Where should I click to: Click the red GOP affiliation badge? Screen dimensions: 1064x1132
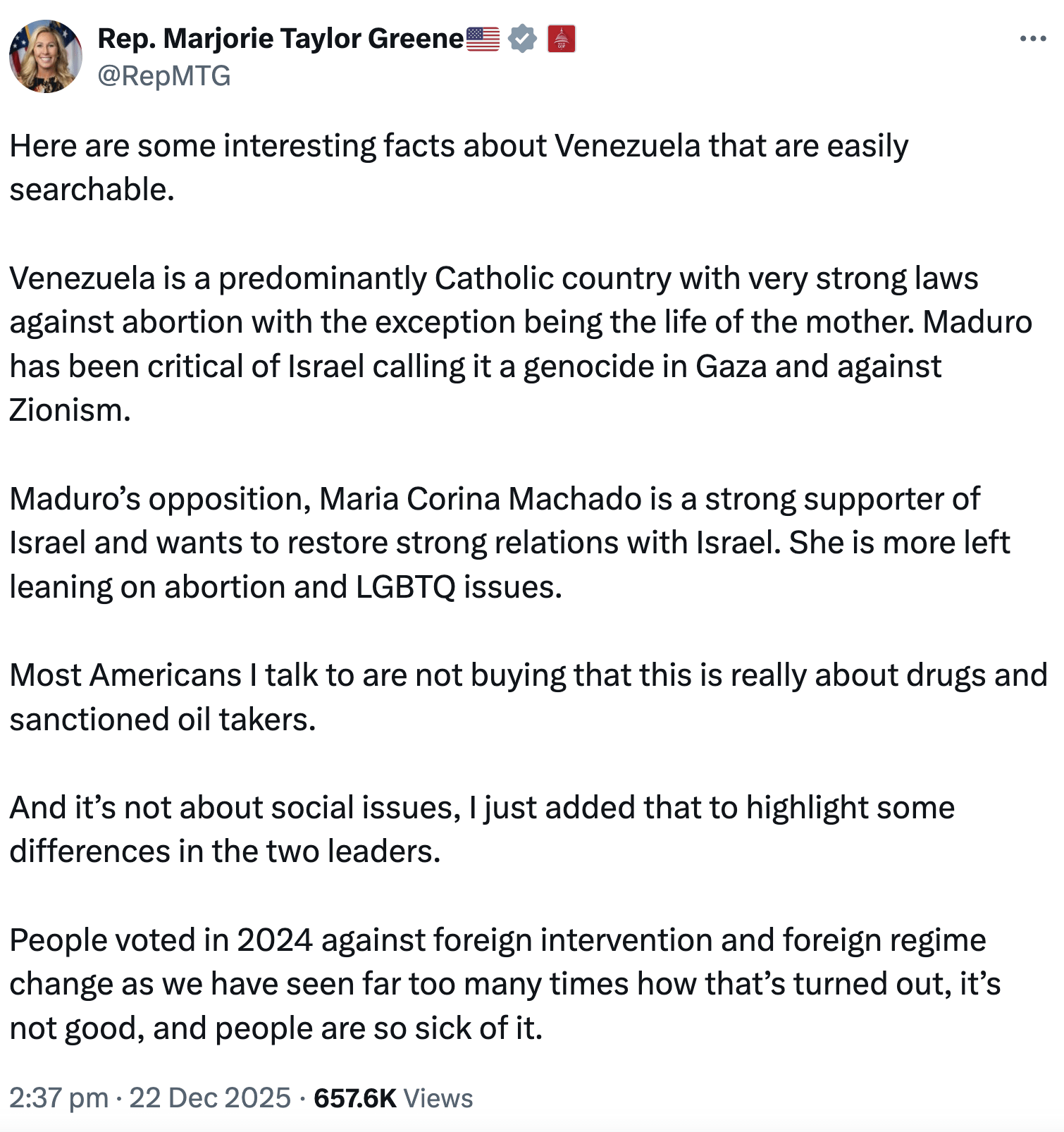coord(562,39)
